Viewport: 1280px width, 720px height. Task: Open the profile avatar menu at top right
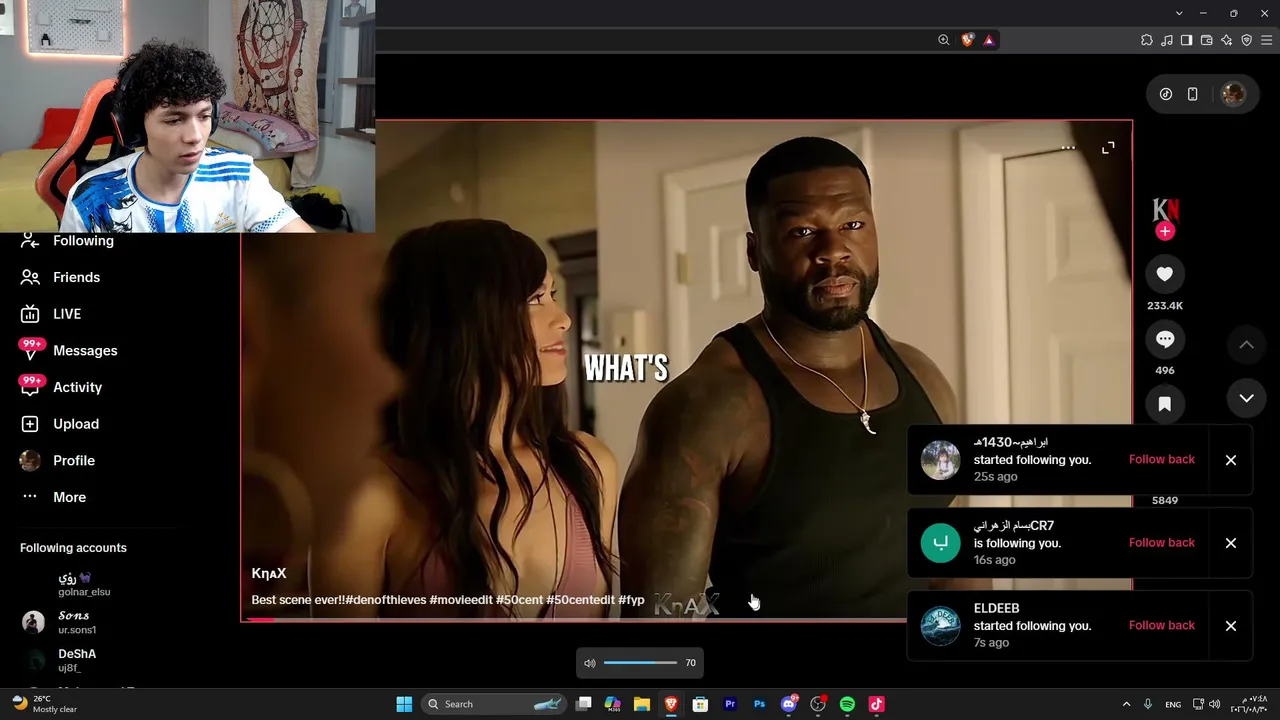[1233, 94]
